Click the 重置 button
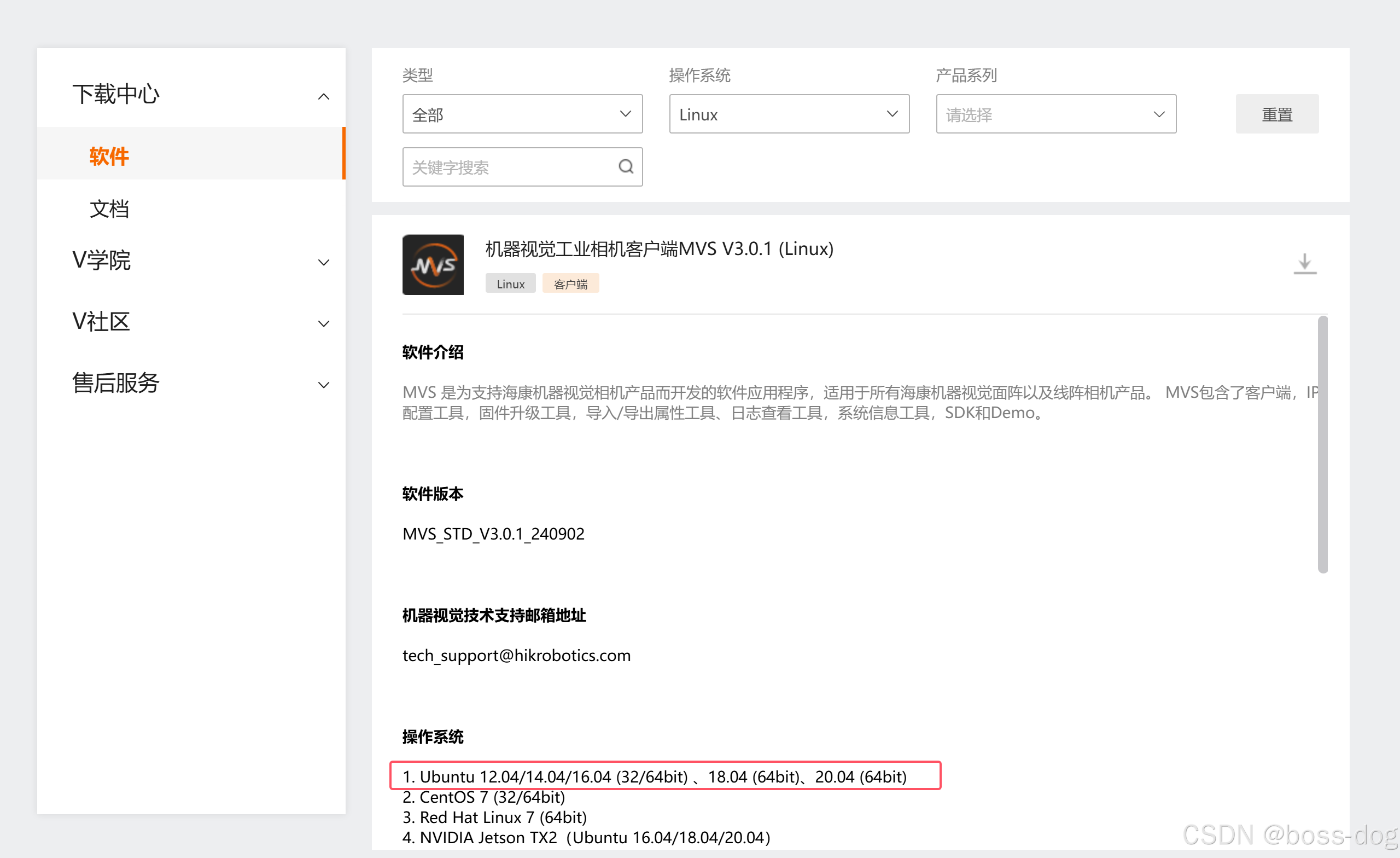The height and width of the screenshot is (858, 1400). 1277,114
